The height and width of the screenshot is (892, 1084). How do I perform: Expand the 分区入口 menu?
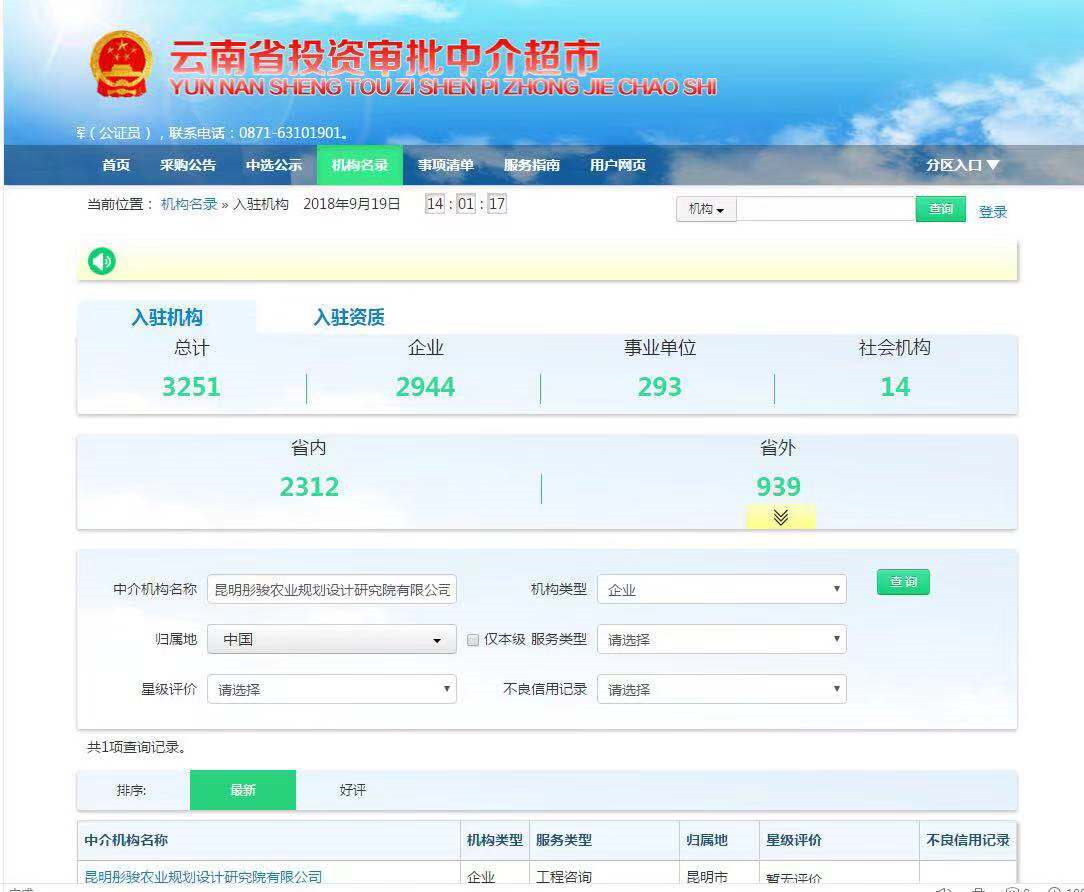[x=962, y=166]
